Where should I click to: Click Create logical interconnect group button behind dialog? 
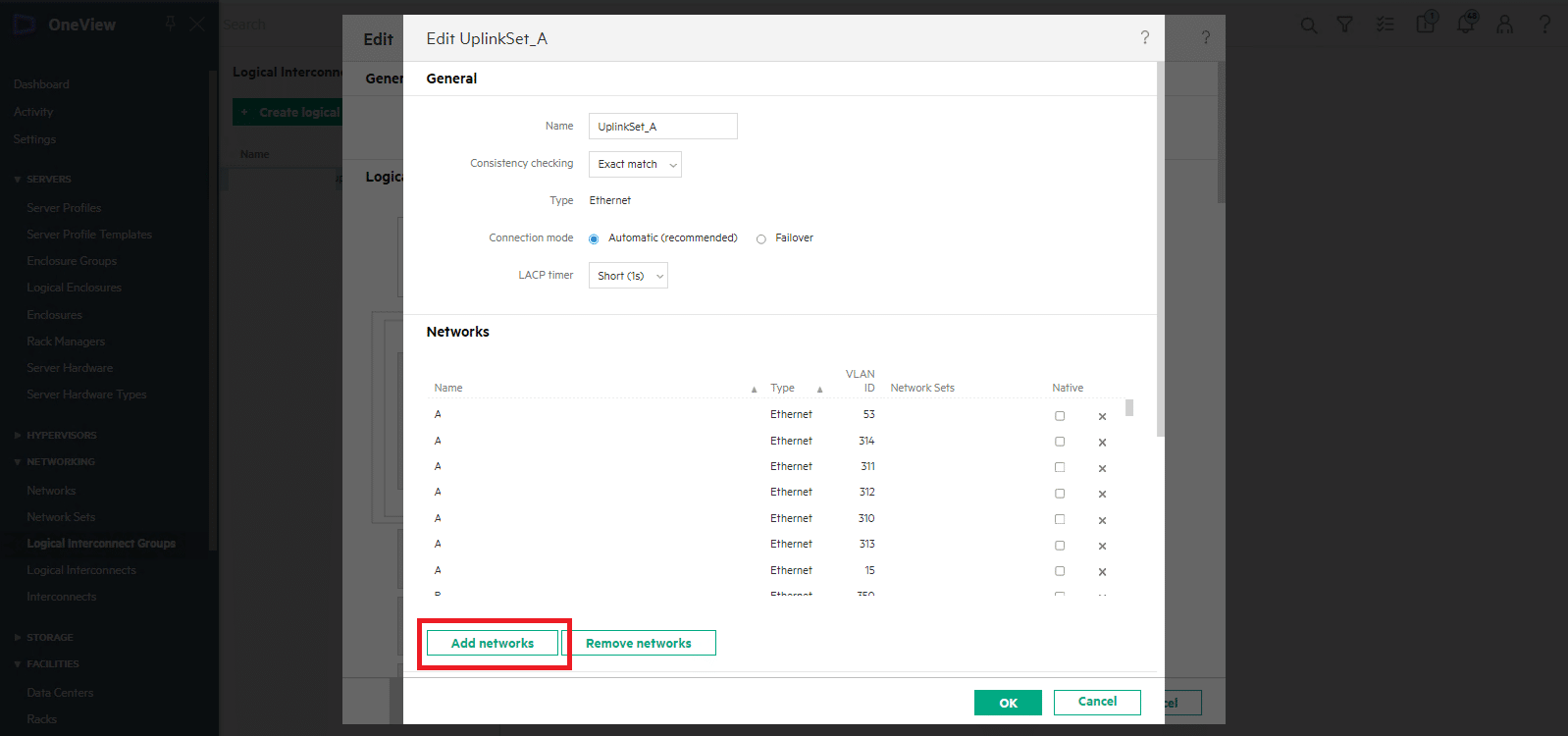coord(287,112)
